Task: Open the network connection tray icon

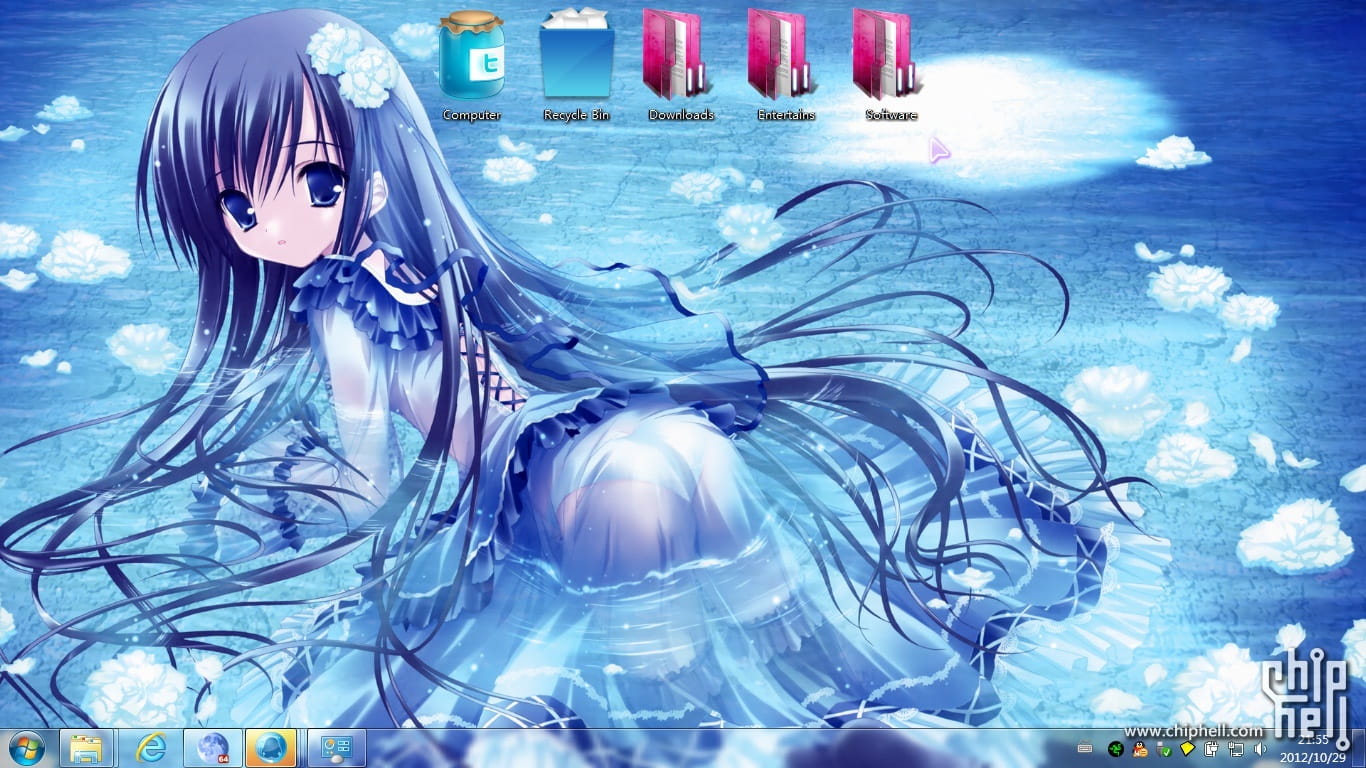Action: 1236,748
